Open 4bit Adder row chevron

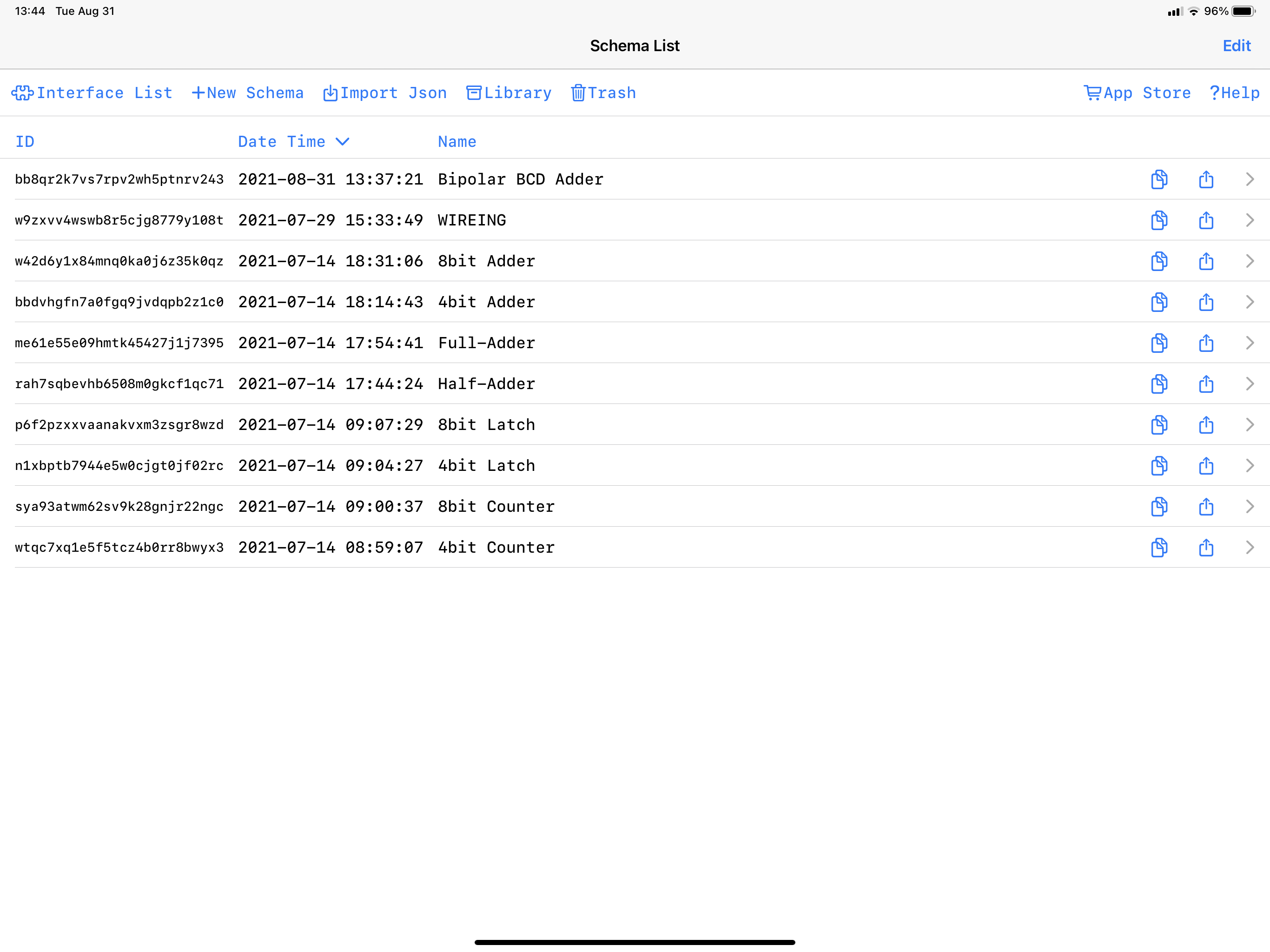[x=1250, y=302]
